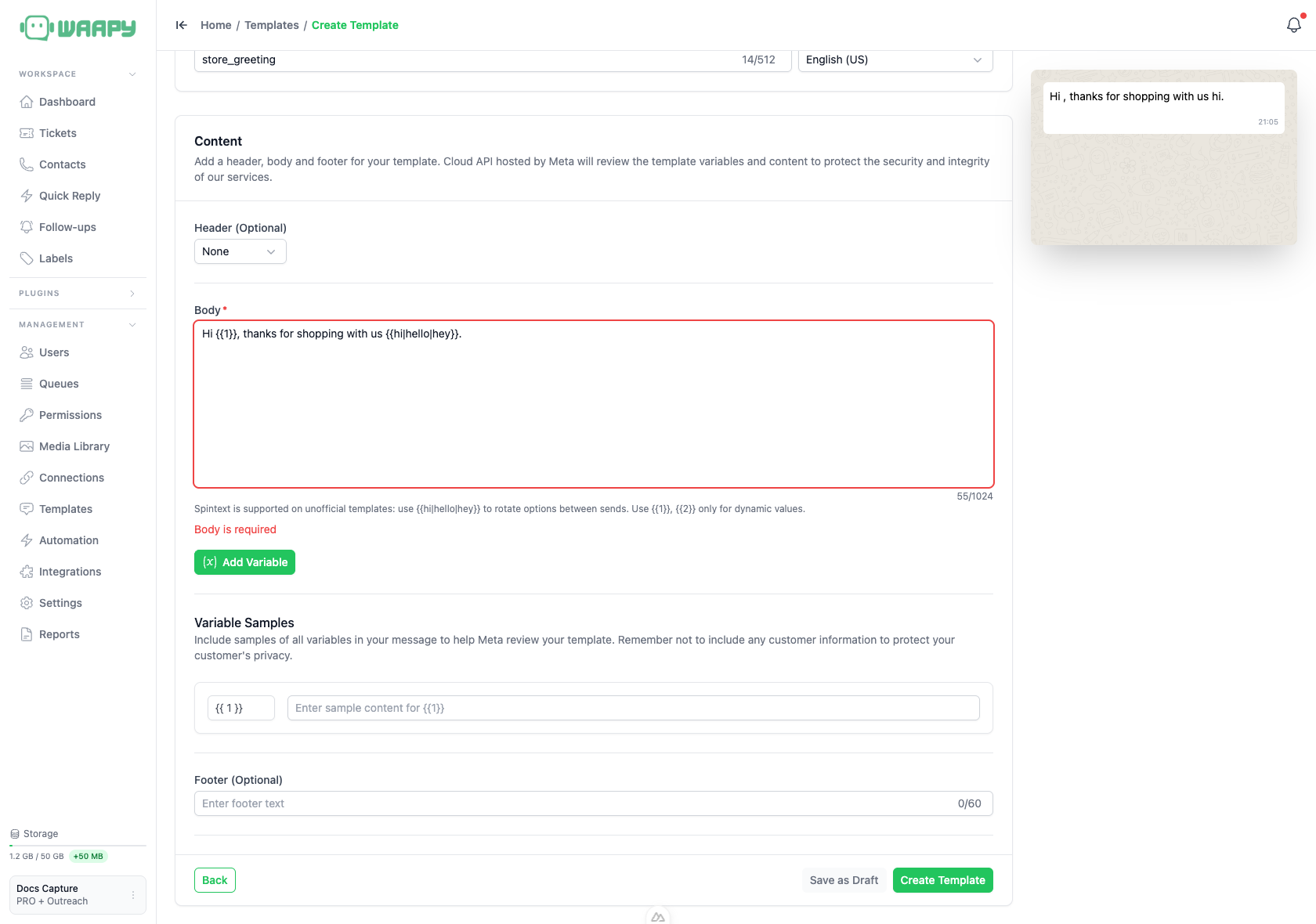The width and height of the screenshot is (1316, 924).
Task: Open the notifications bell
Action: click(1294, 25)
